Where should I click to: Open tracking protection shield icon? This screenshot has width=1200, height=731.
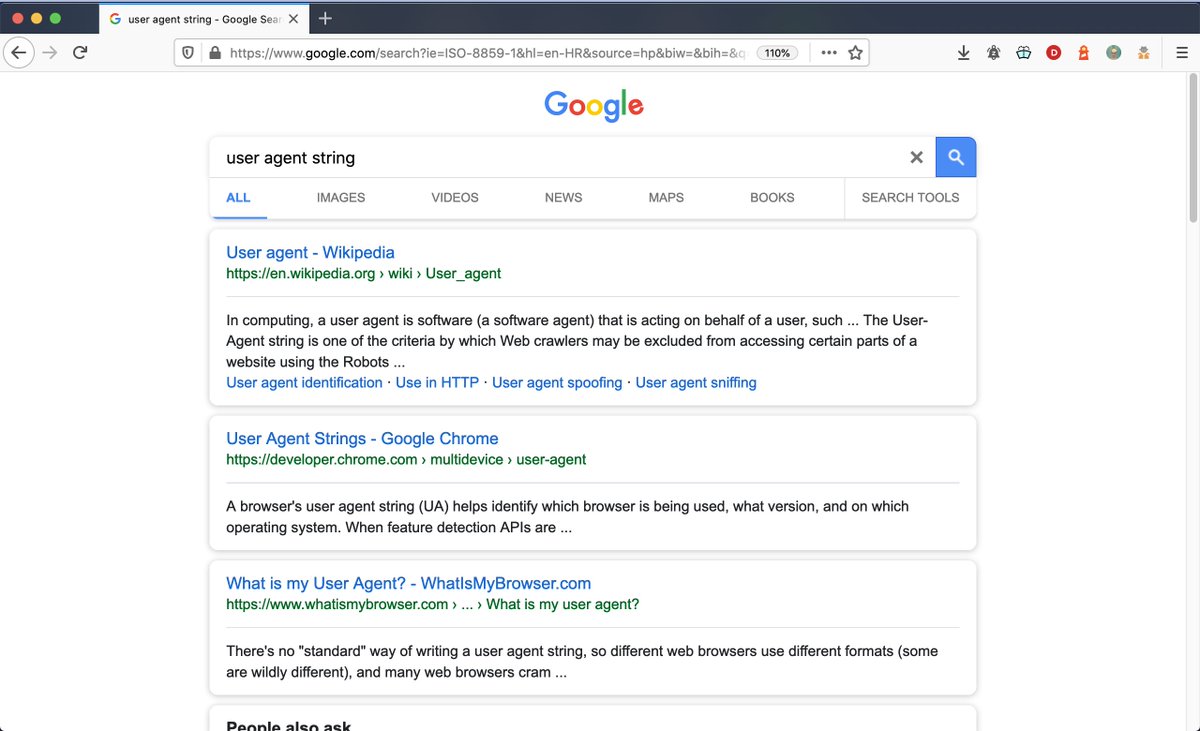[x=189, y=53]
